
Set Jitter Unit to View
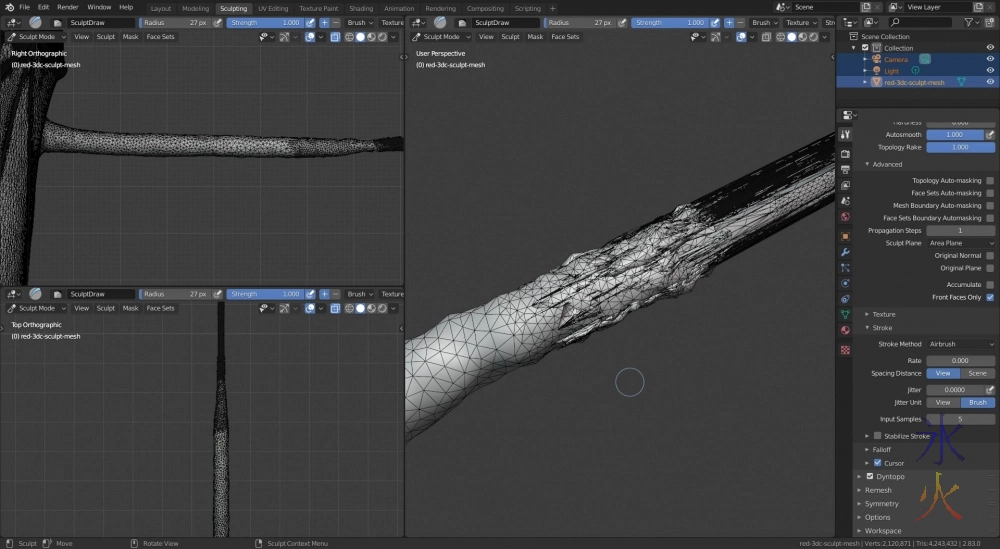tap(942, 402)
